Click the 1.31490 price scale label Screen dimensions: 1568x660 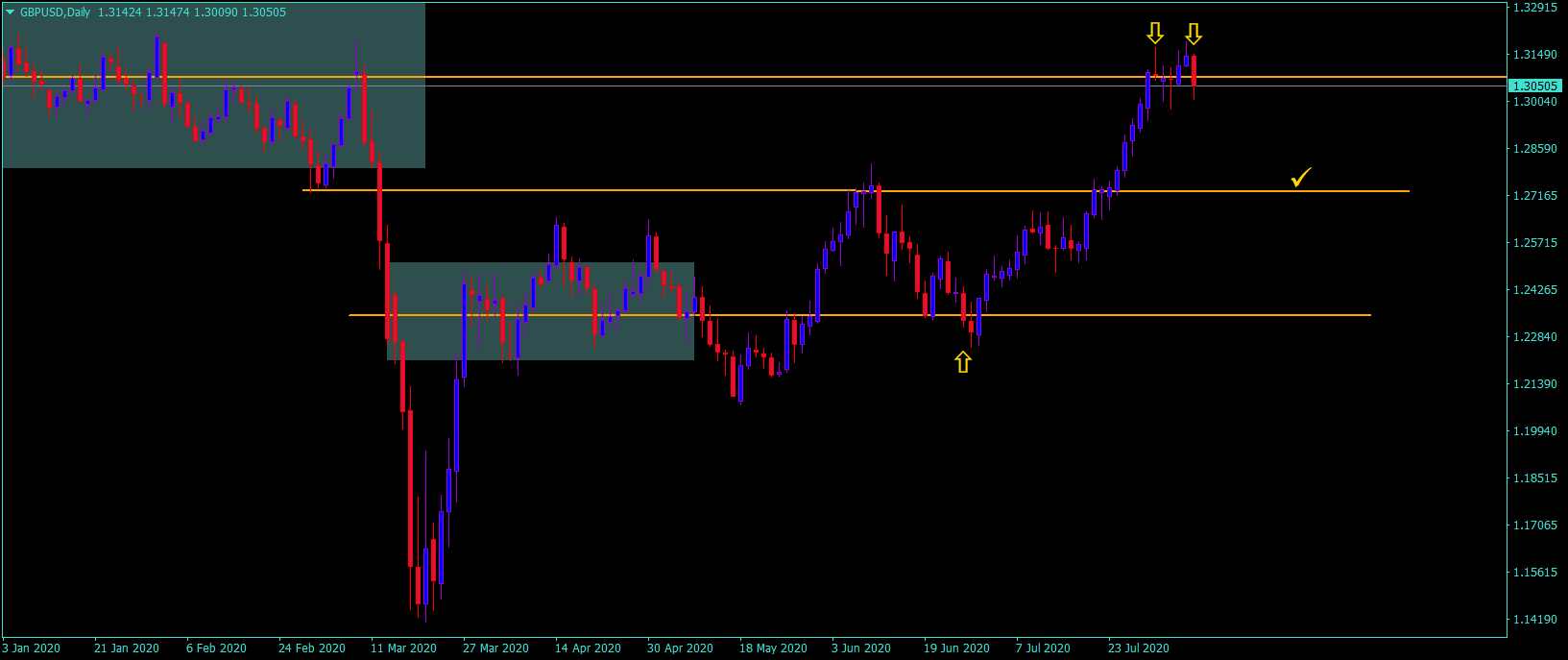click(1534, 55)
